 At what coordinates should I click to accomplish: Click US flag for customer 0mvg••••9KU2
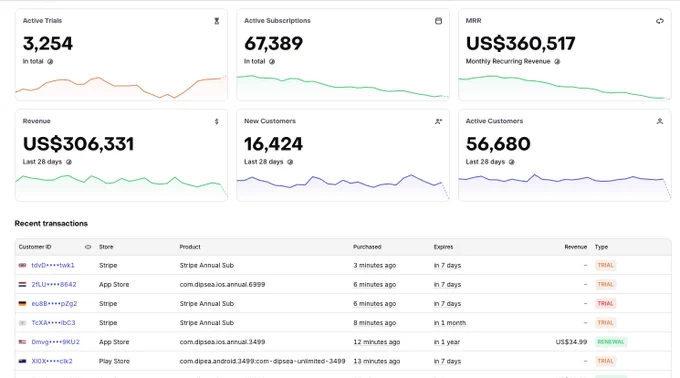[x=23, y=342]
